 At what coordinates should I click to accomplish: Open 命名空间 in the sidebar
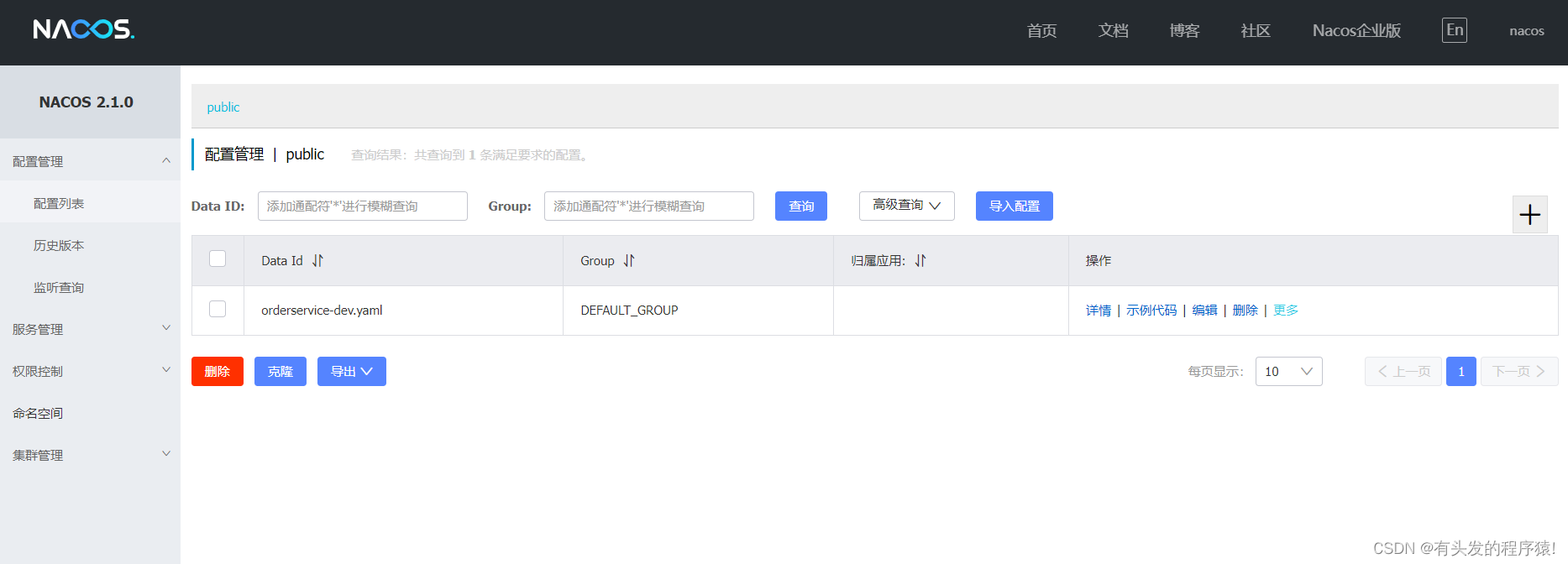coord(90,413)
